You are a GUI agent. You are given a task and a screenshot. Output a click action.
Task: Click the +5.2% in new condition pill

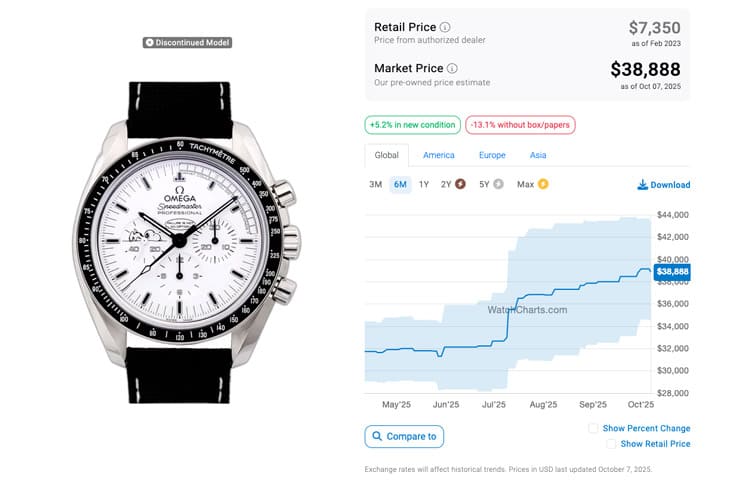click(x=412, y=125)
